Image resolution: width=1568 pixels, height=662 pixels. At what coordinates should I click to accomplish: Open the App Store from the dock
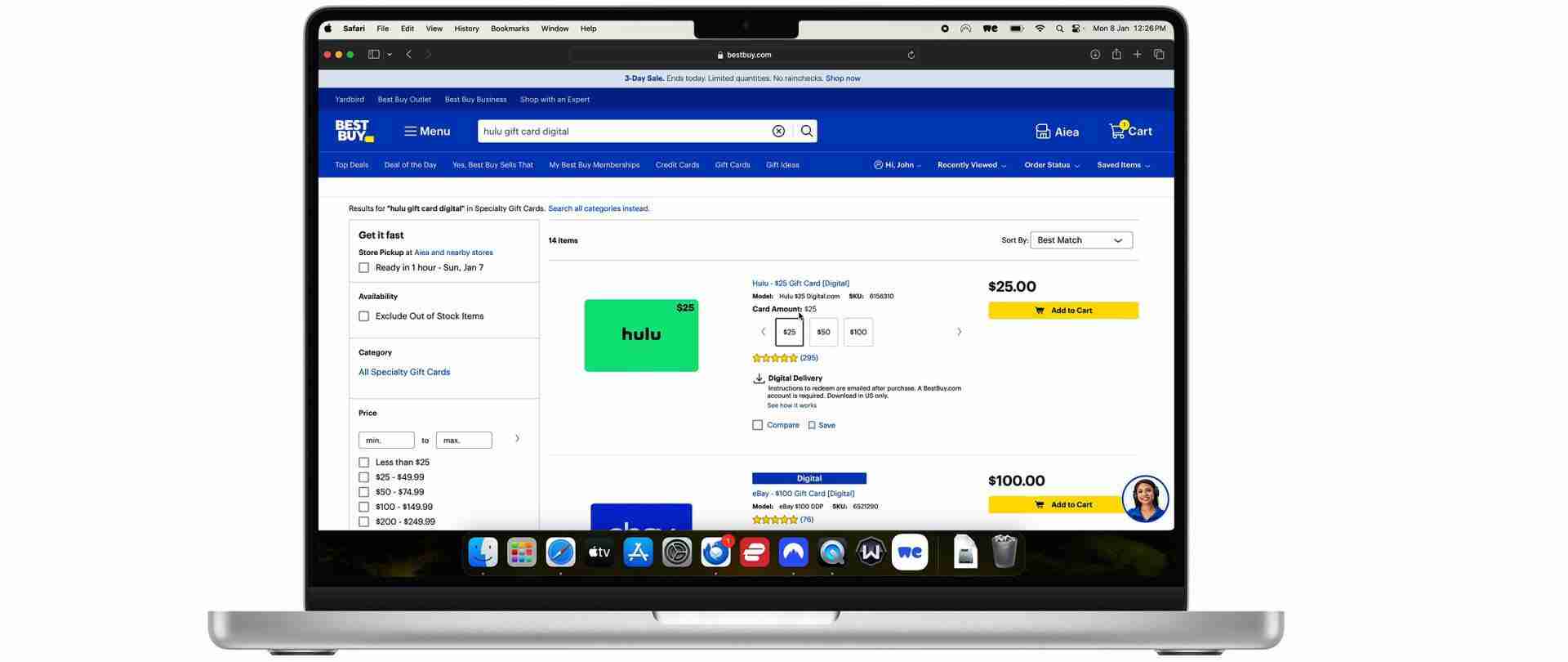tap(638, 552)
